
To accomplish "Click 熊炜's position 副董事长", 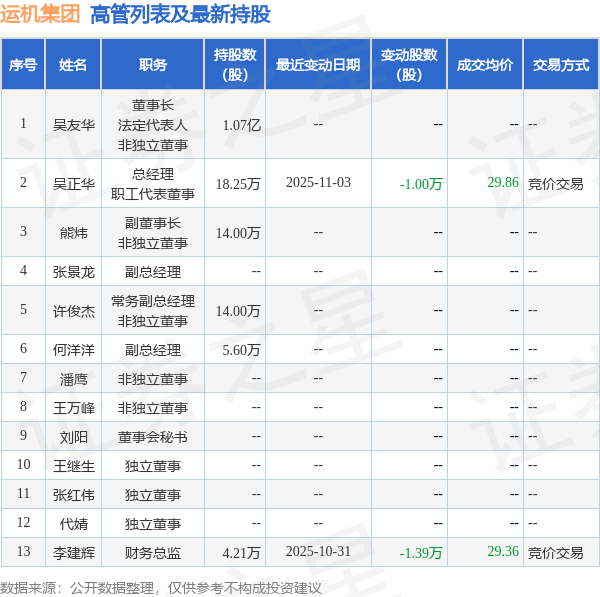I will [153, 223].
